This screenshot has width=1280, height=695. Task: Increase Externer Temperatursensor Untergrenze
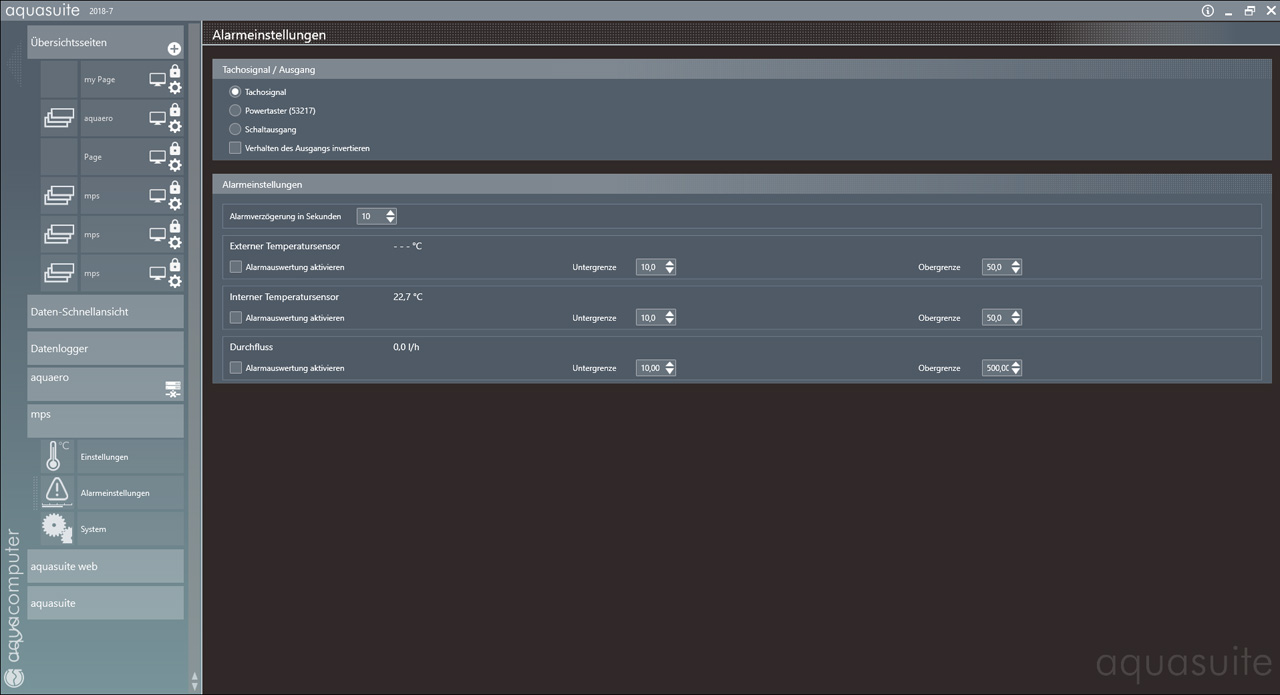pos(670,263)
